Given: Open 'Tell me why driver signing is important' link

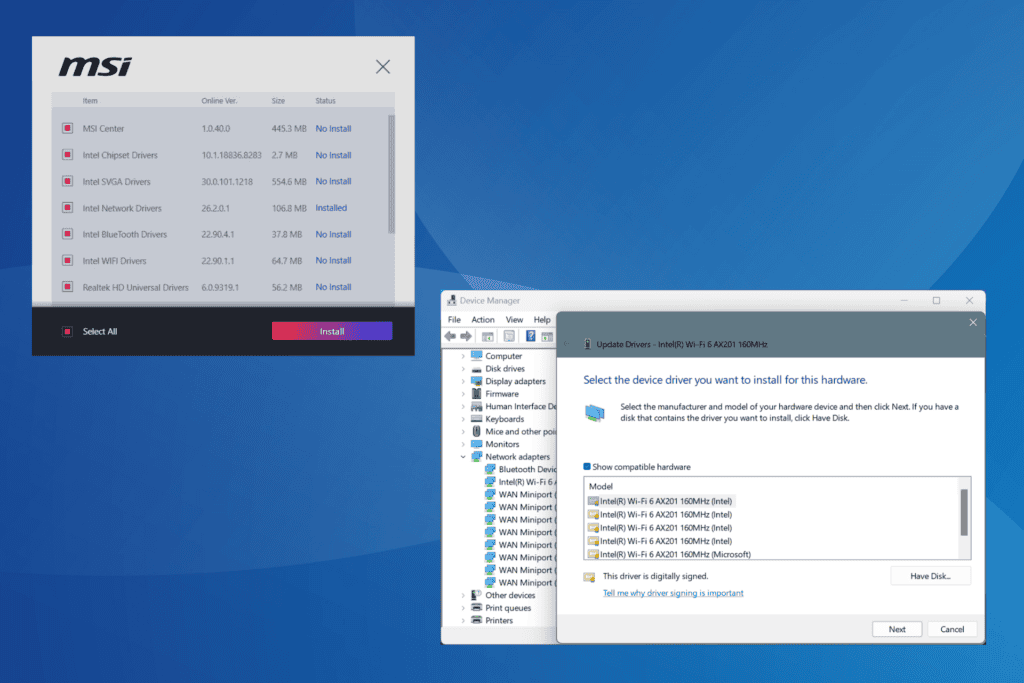Looking at the screenshot, I should tap(673, 593).
